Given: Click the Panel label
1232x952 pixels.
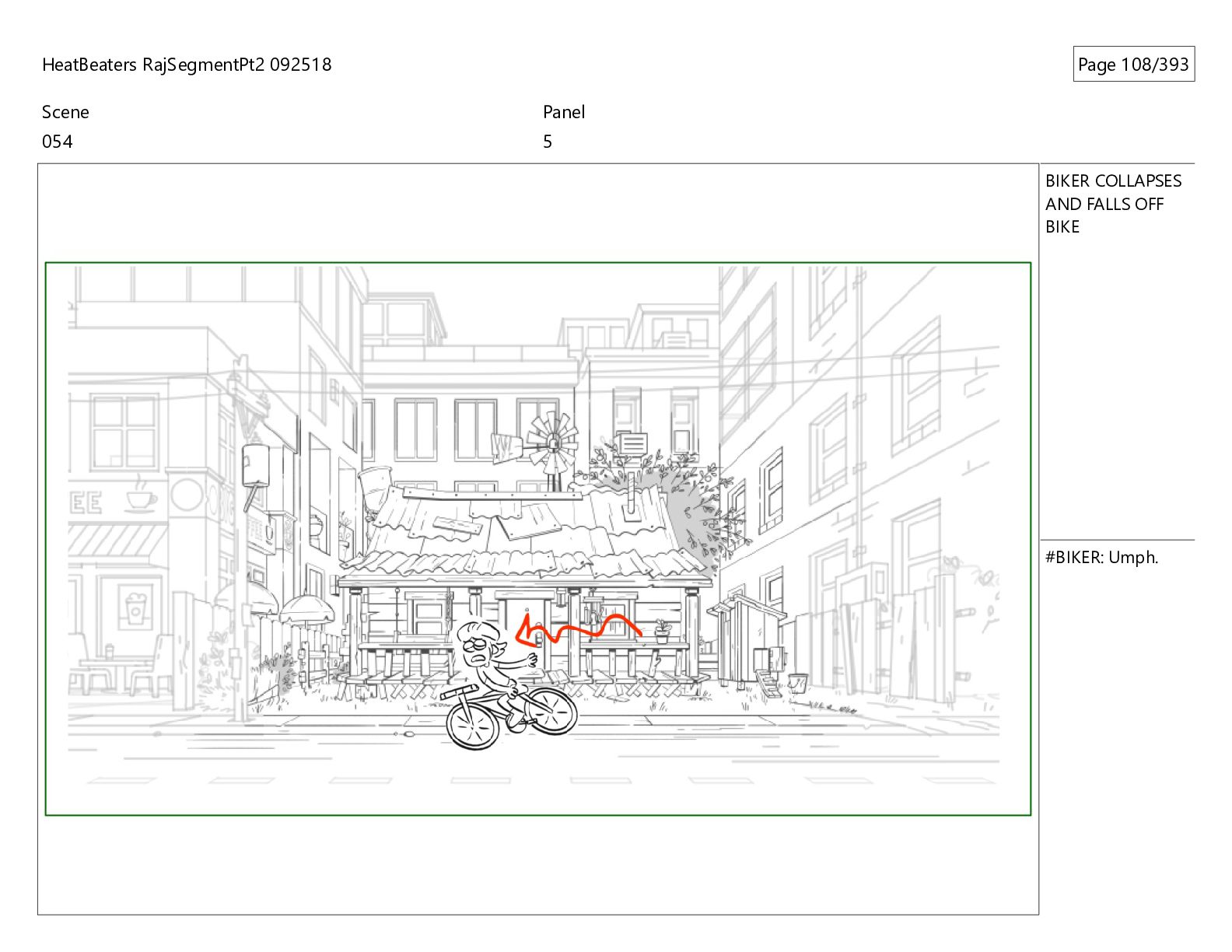Looking at the screenshot, I should 564,112.
